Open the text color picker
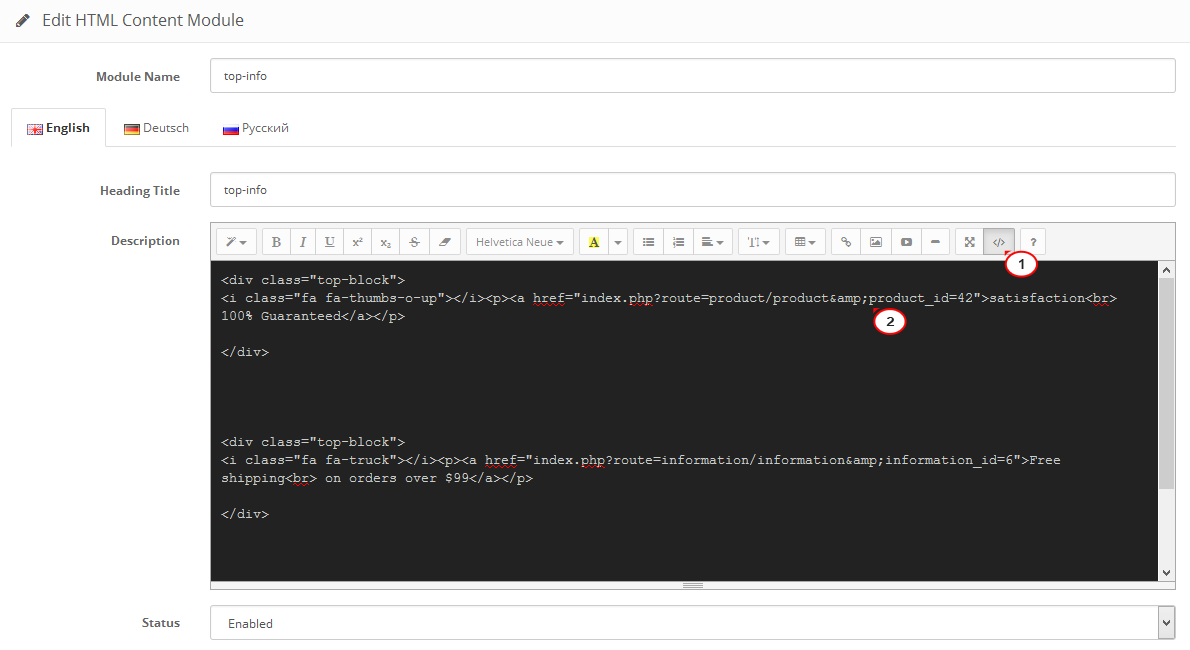 click(x=593, y=241)
